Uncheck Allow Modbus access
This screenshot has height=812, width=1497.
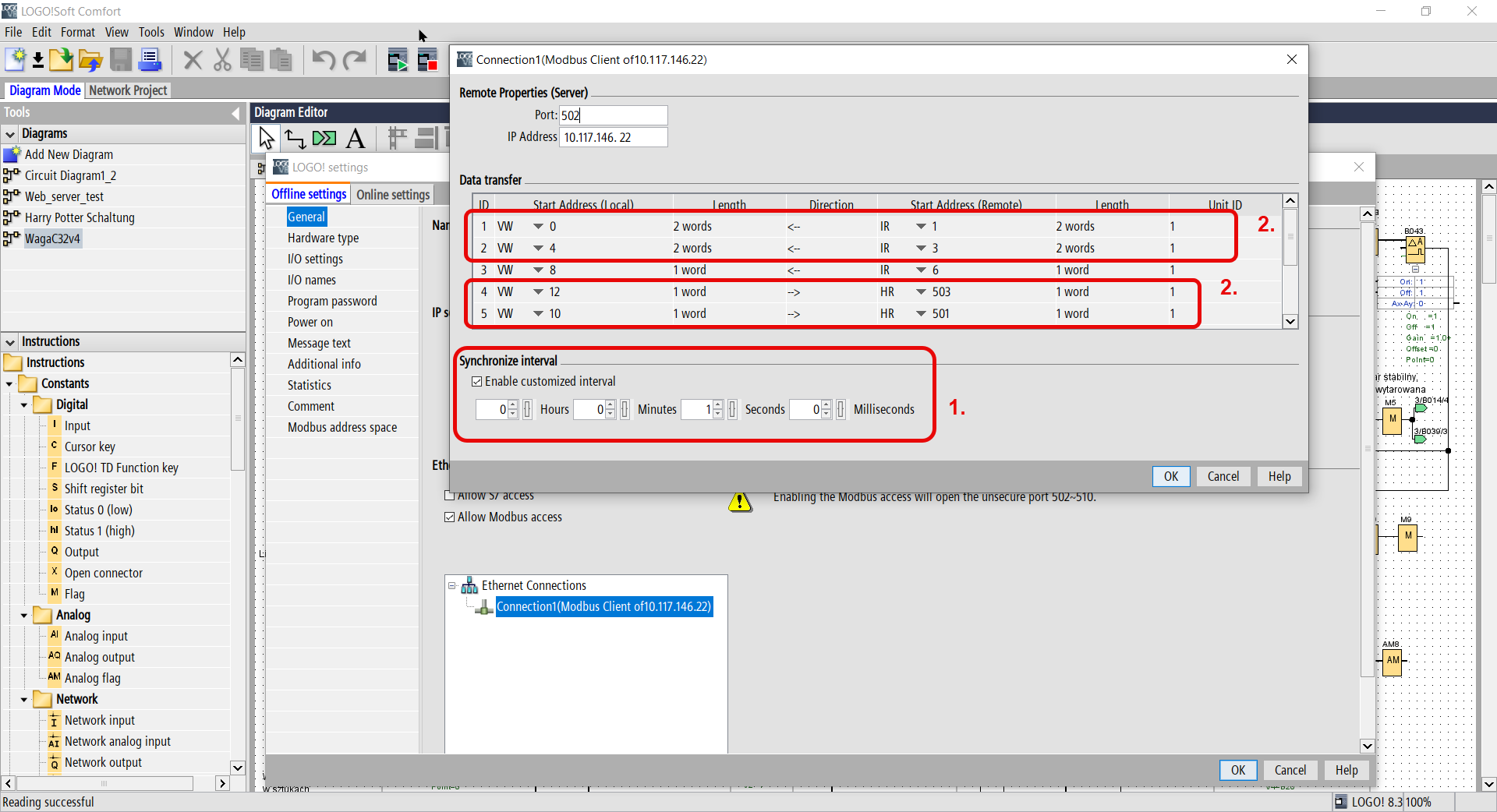(x=449, y=517)
